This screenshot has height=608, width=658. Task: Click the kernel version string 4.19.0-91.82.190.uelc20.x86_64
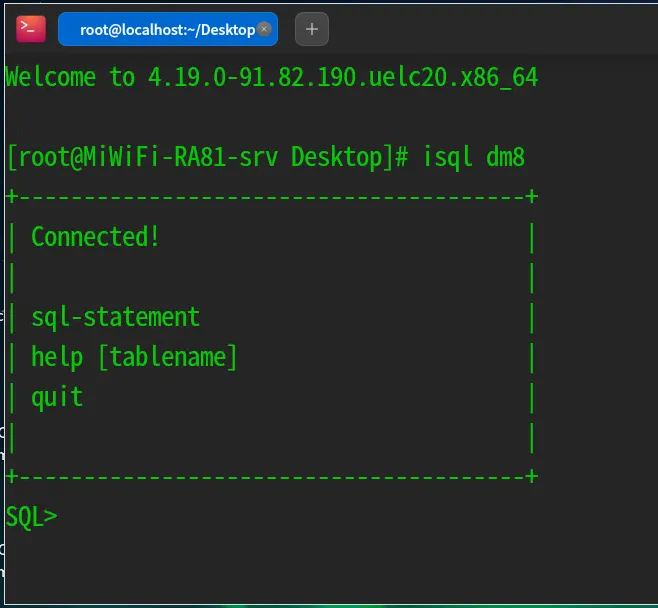point(343,77)
